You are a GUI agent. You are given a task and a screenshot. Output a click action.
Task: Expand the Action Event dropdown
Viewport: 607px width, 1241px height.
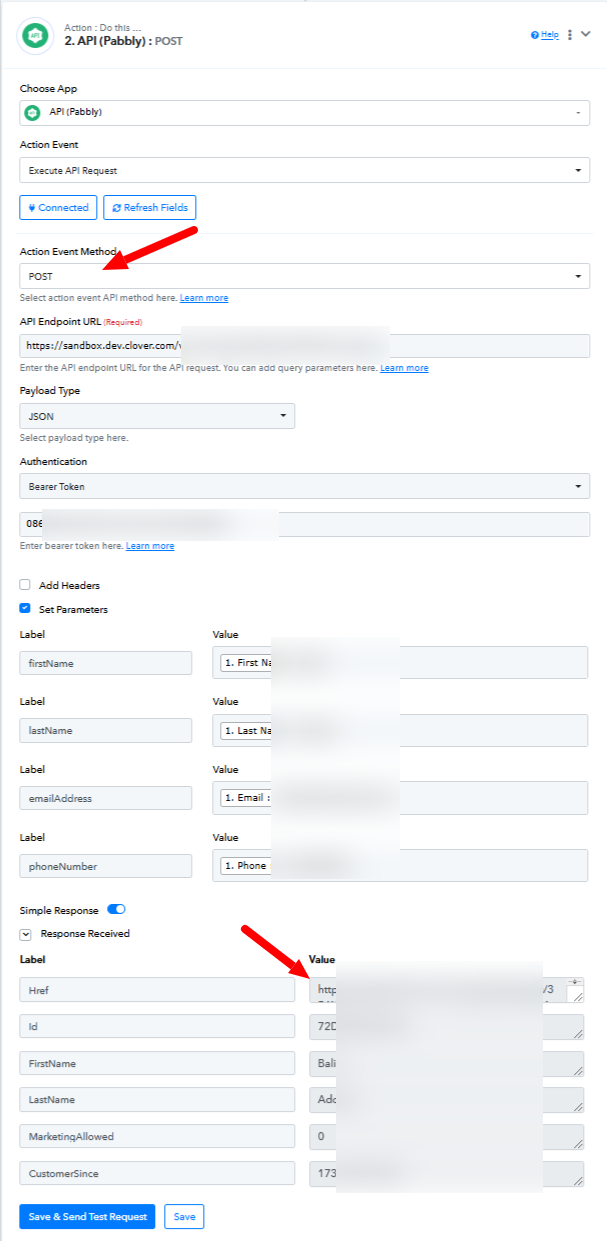[x=305, y=171]
